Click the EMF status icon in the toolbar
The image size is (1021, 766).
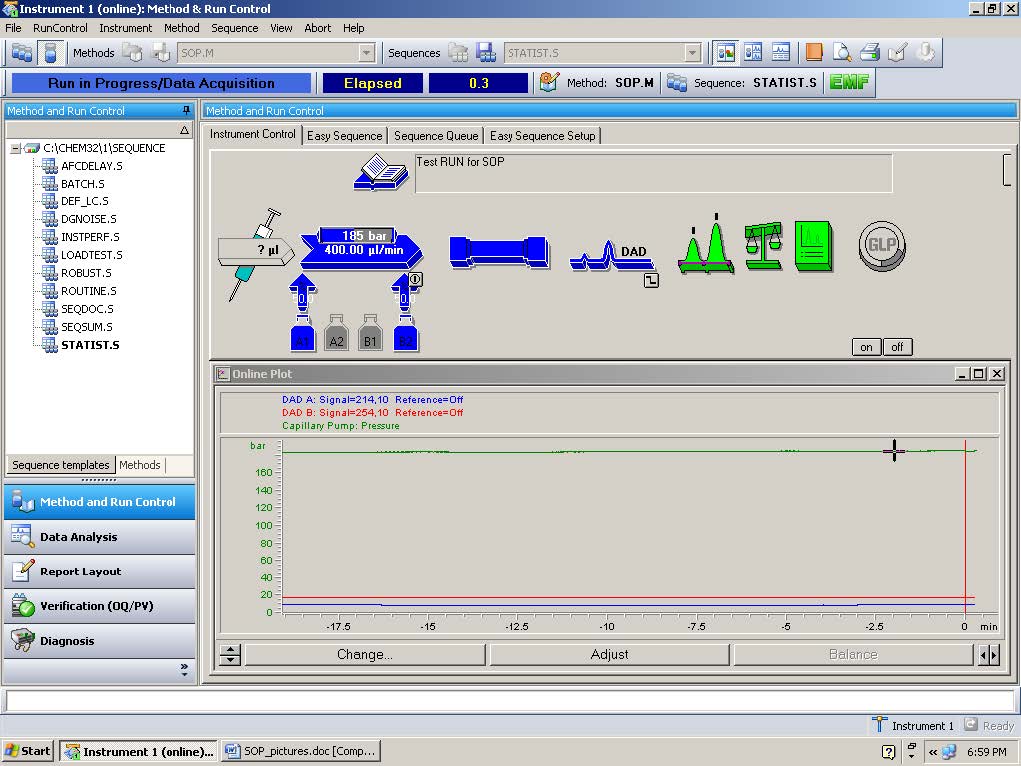point(848,82)
